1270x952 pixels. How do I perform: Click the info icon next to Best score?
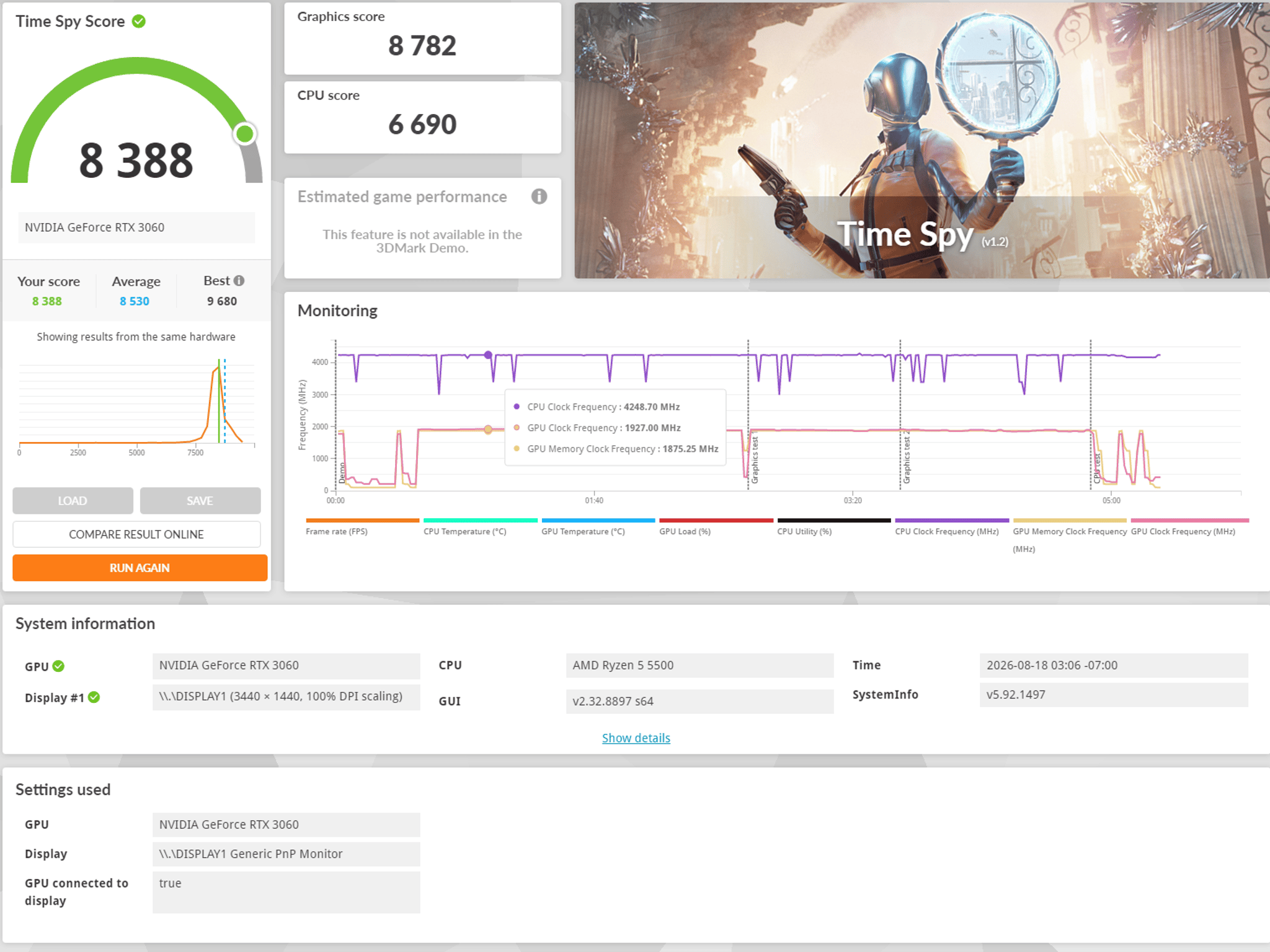pos(239,281)
